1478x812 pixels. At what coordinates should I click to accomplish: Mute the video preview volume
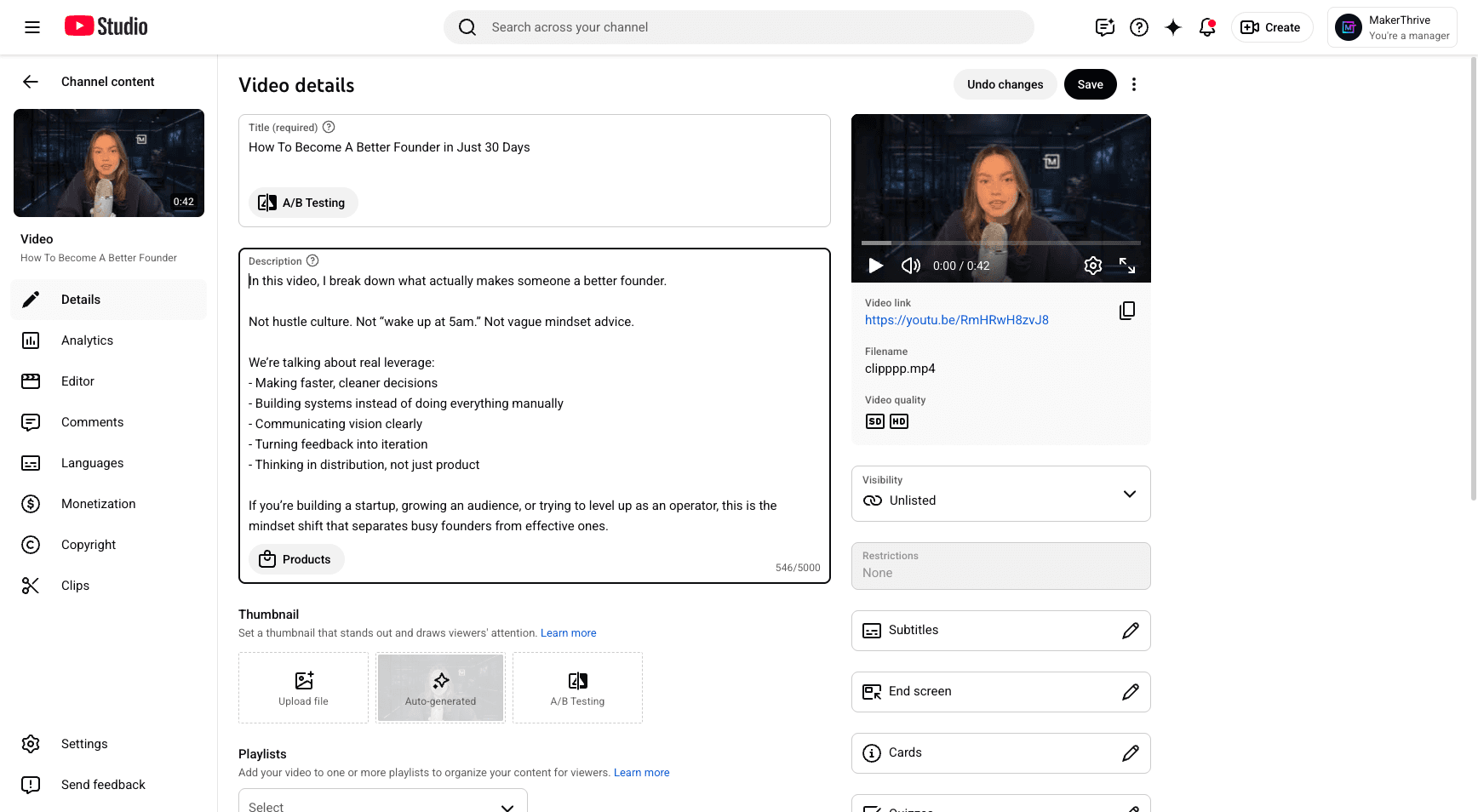click(911, 266)
